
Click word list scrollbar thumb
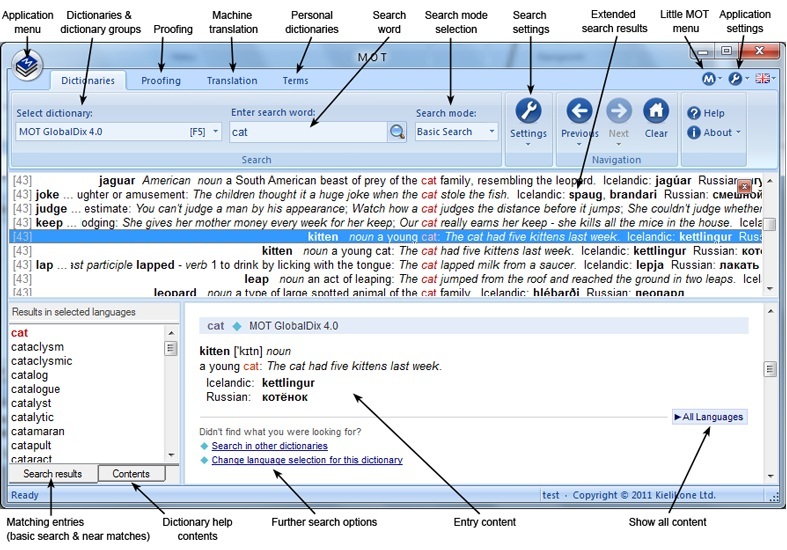pos(171,348)
